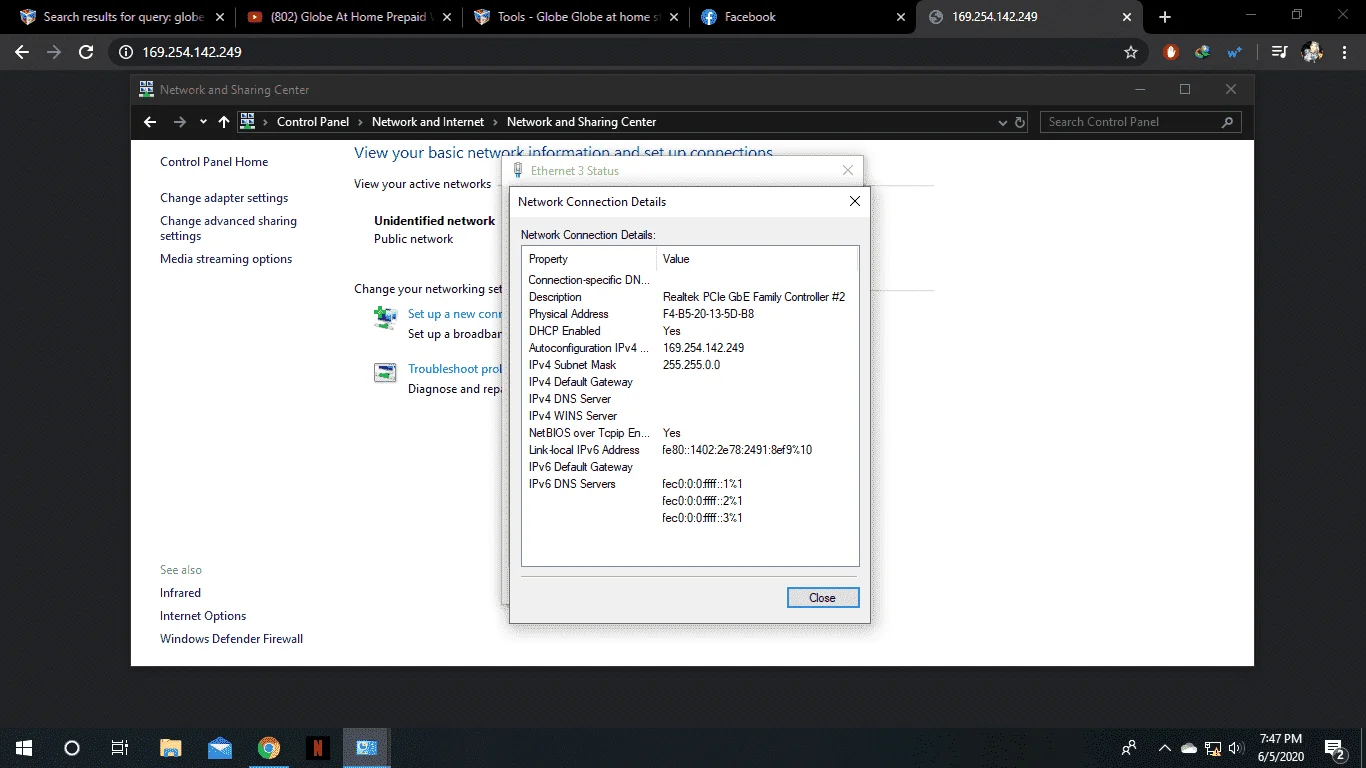Viewport: 1366px width, 768px height.
Task: Open Windows Defender Firewall link
Action: coord(231,639)
